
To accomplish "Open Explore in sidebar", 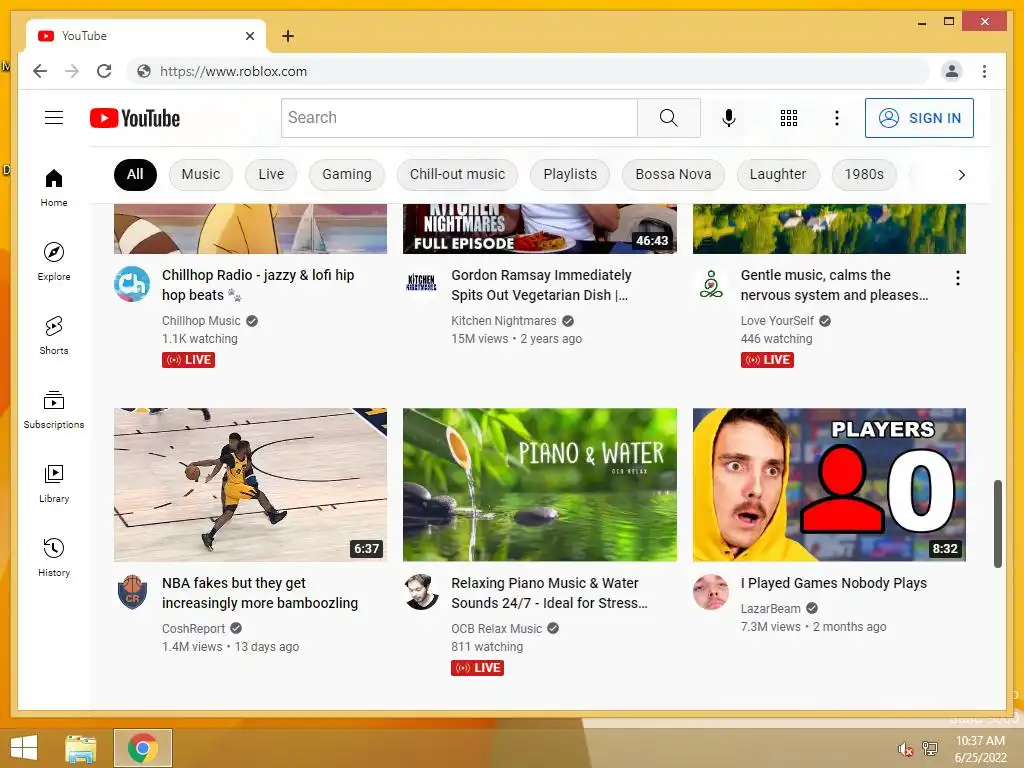I will coord(54,262).
